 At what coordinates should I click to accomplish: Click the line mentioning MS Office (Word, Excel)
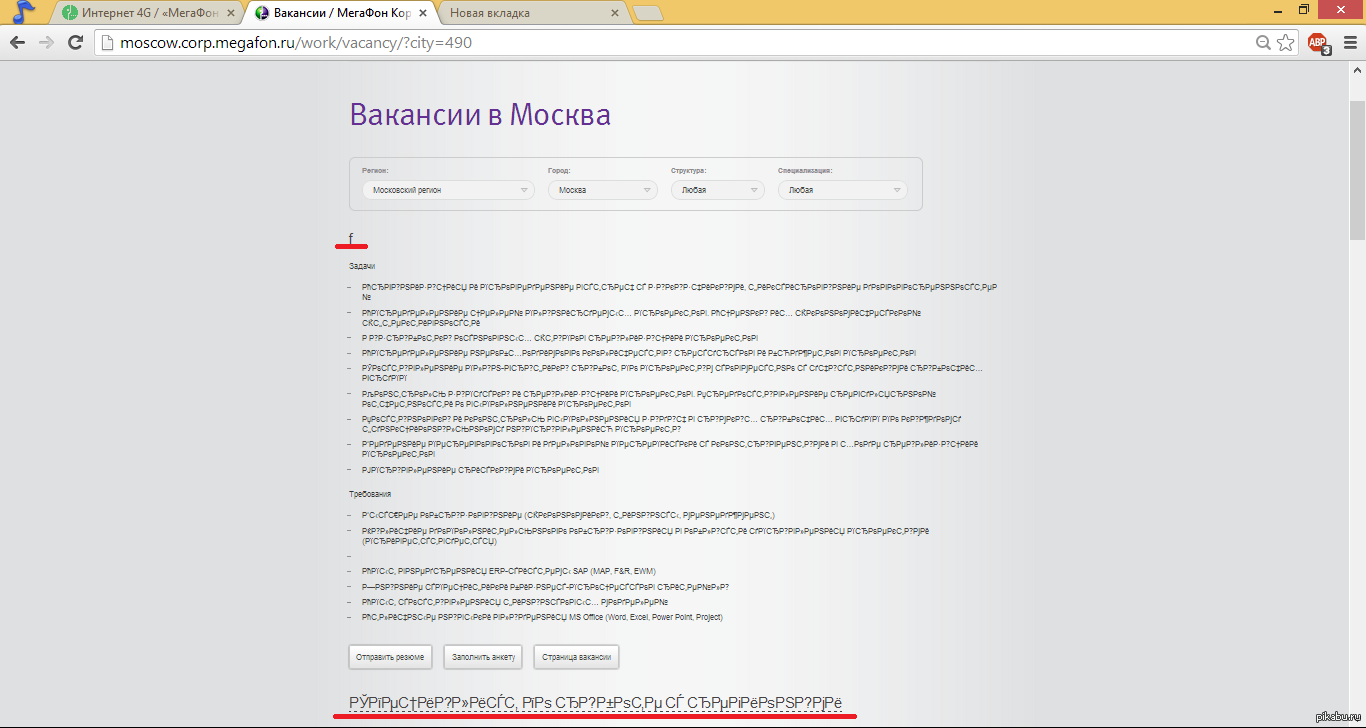542,618
